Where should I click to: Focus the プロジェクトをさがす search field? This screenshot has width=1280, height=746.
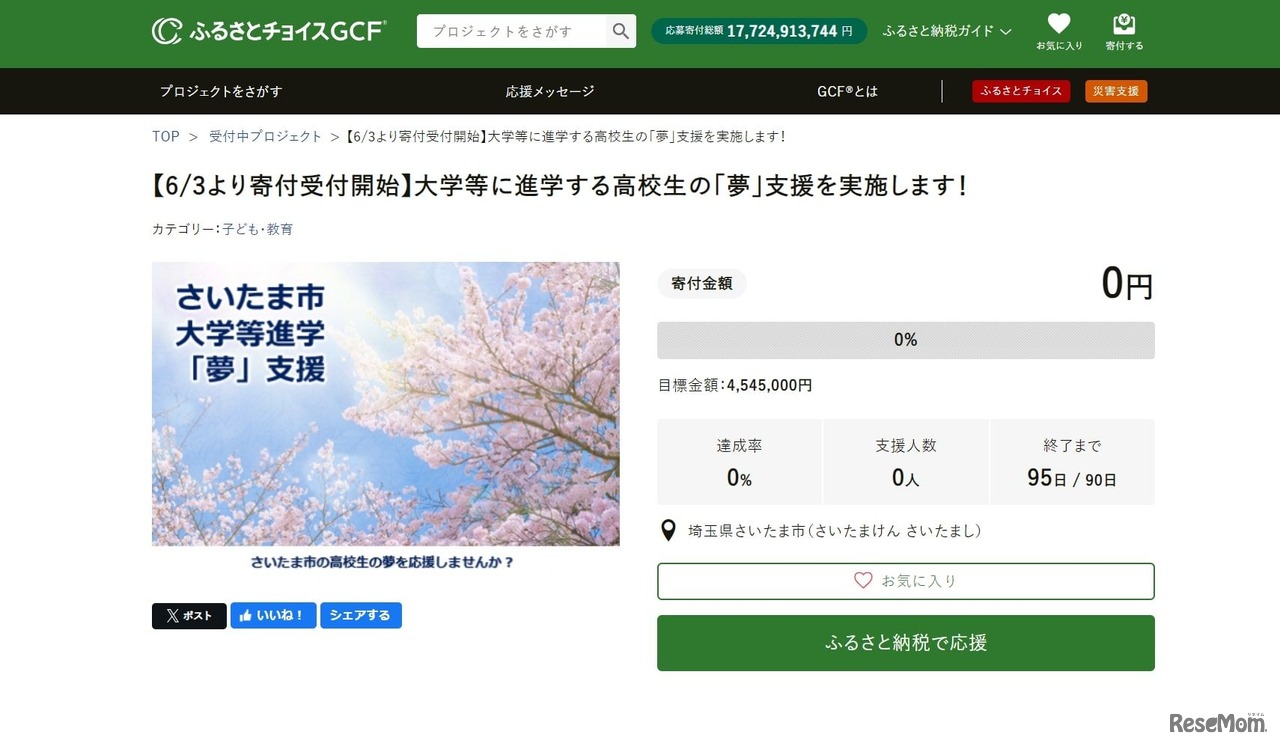point(512,31)
